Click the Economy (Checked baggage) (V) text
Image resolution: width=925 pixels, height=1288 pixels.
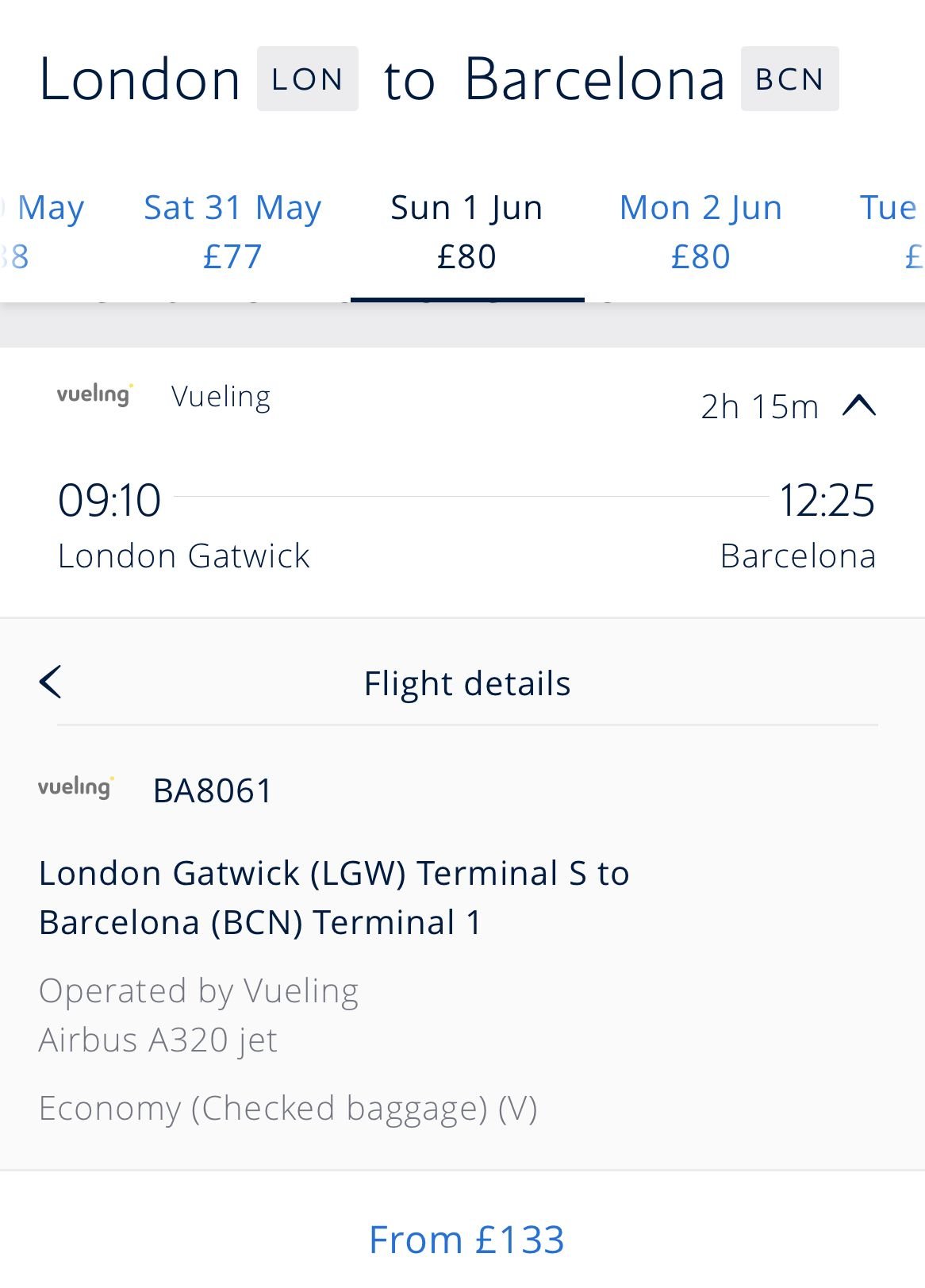coord(288,1108)
